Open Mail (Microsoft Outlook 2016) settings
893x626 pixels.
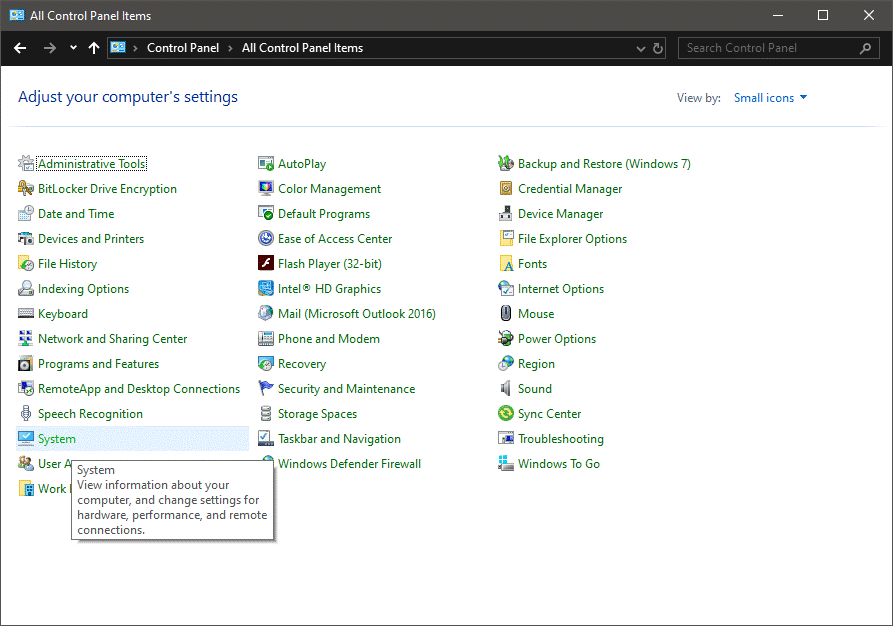[x=356, y=313]
